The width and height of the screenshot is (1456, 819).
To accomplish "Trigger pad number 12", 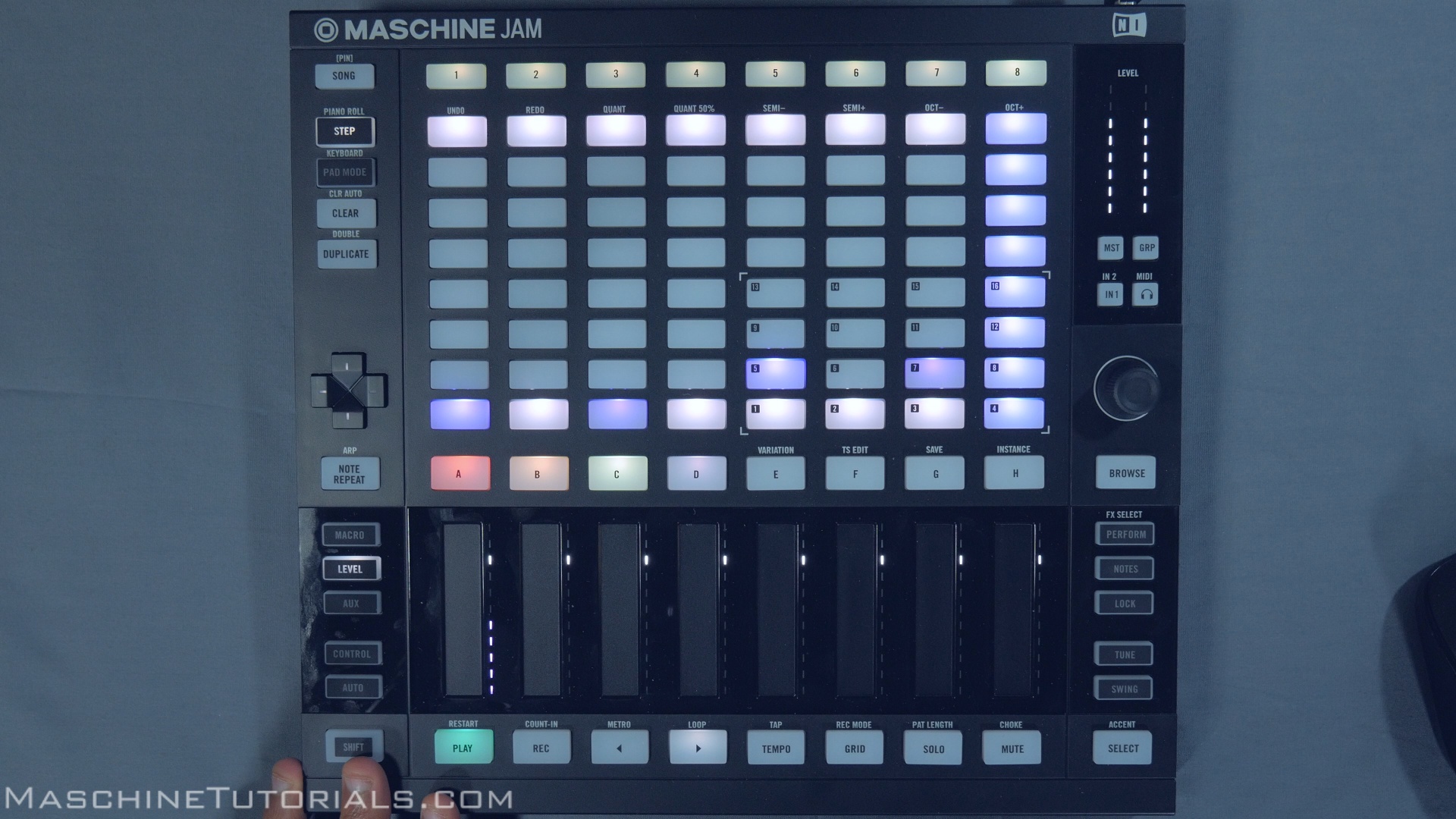I will tap(1015, 332).
